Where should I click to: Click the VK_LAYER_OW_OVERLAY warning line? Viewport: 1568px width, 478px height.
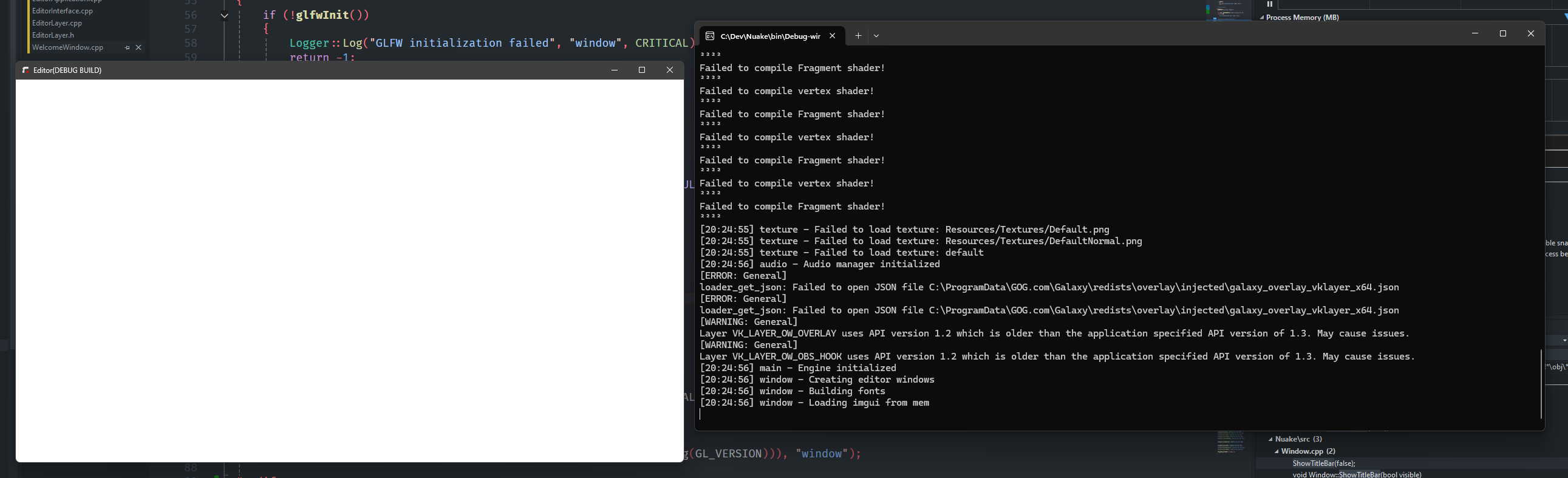1054,333
